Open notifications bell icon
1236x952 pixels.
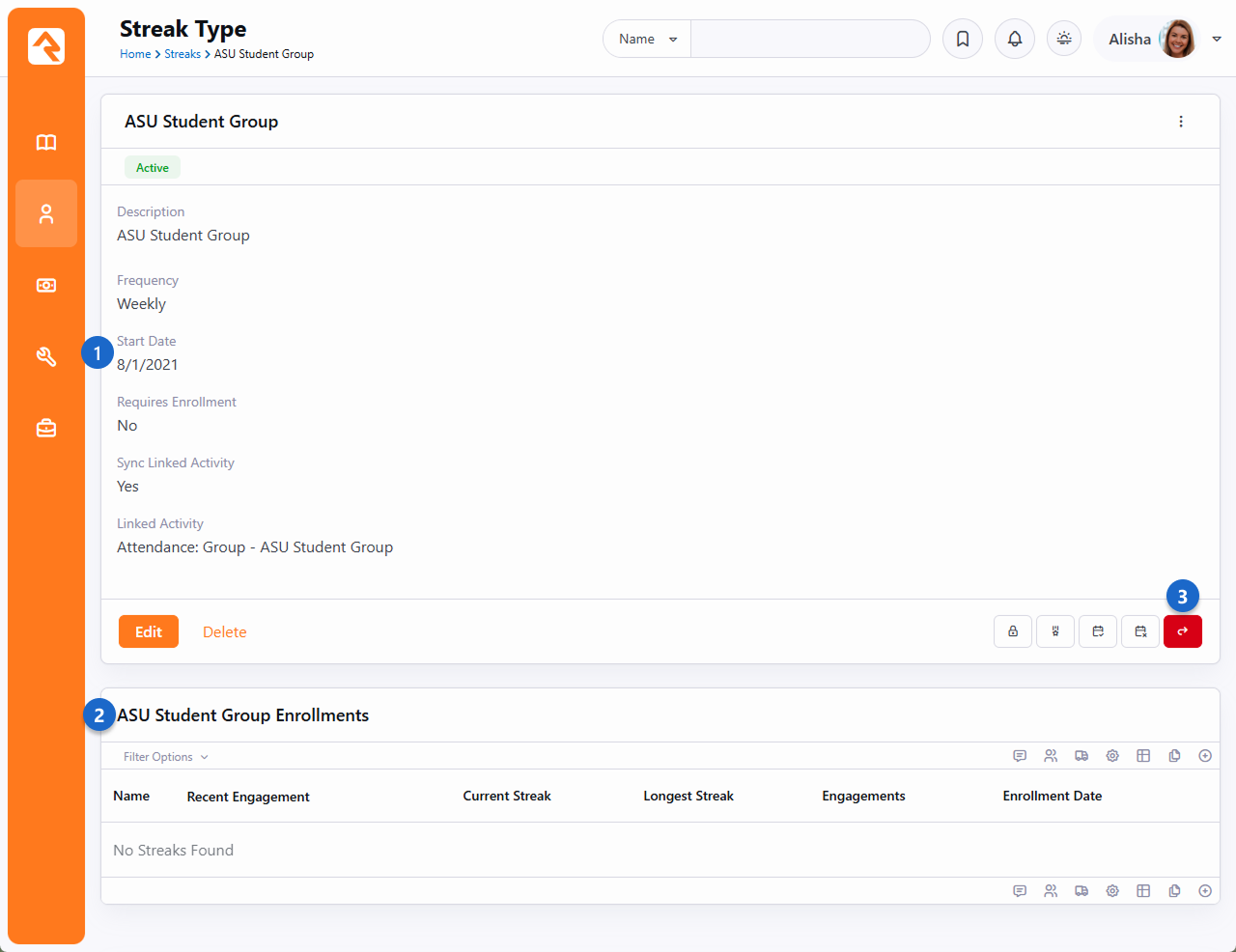pos(1015,40)
